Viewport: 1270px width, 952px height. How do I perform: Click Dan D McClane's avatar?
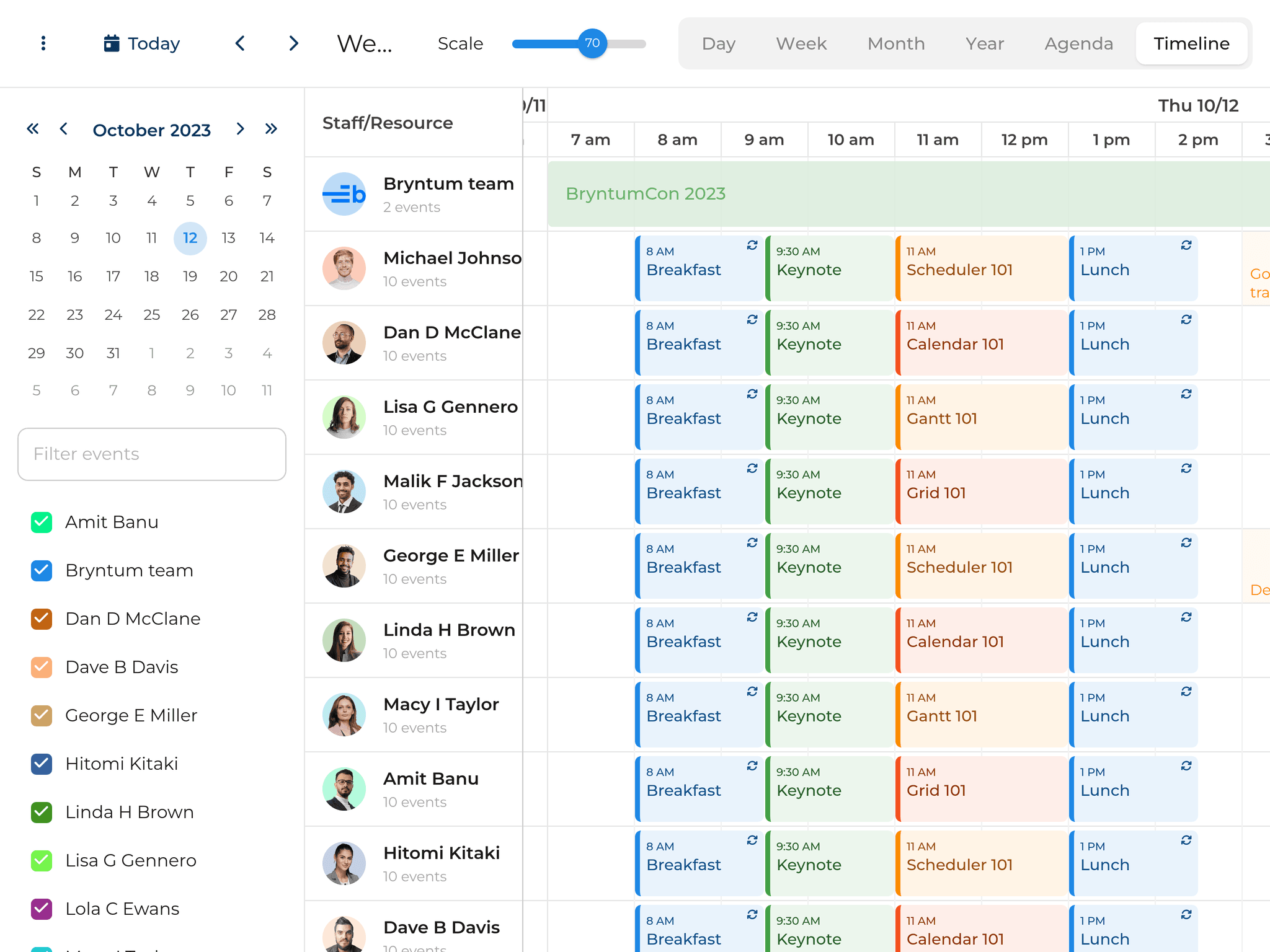tap(344, 343)
